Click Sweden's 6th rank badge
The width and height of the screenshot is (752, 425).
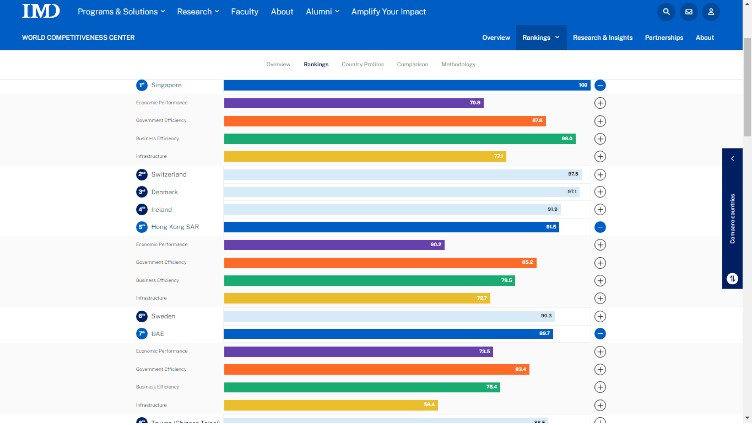point(141,316)
